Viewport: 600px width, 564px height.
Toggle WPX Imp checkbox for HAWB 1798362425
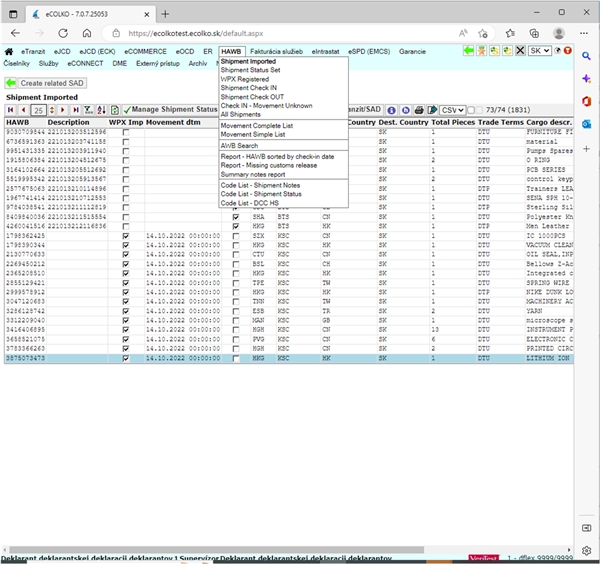[x=126, y=236]
